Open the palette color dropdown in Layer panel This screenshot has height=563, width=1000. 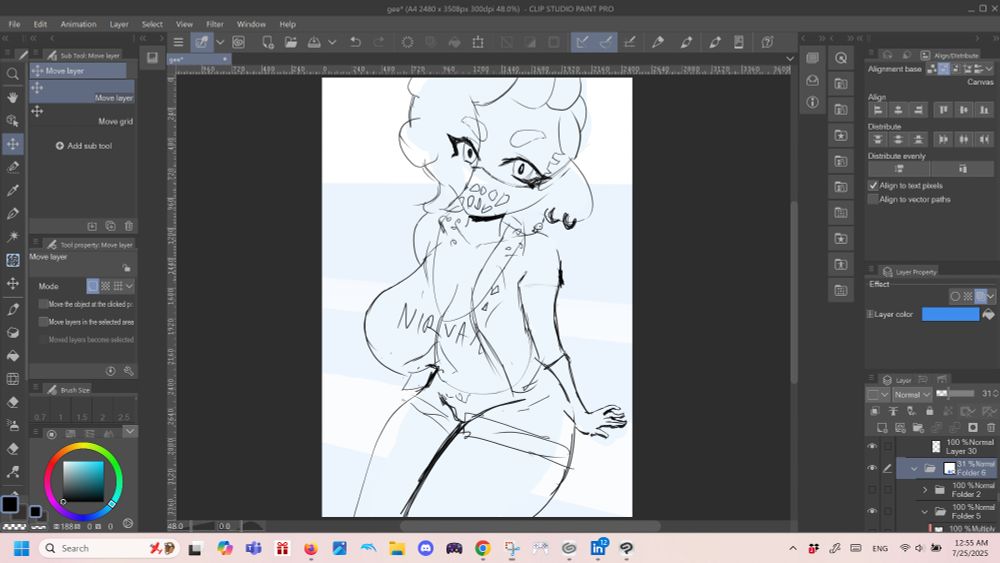878,395
